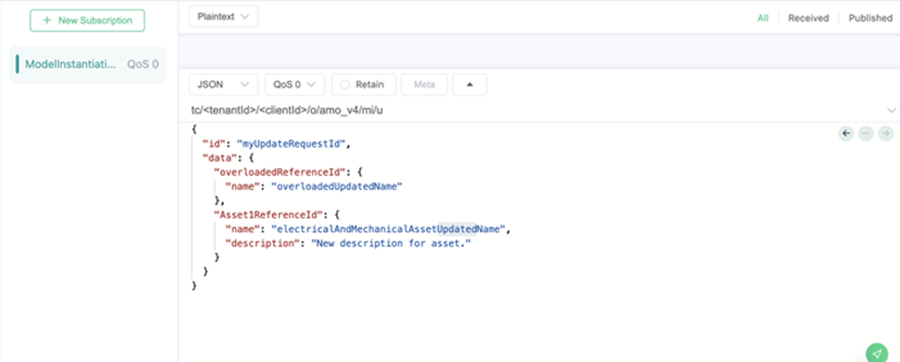Click the New Subscription button

pos(87,21)
